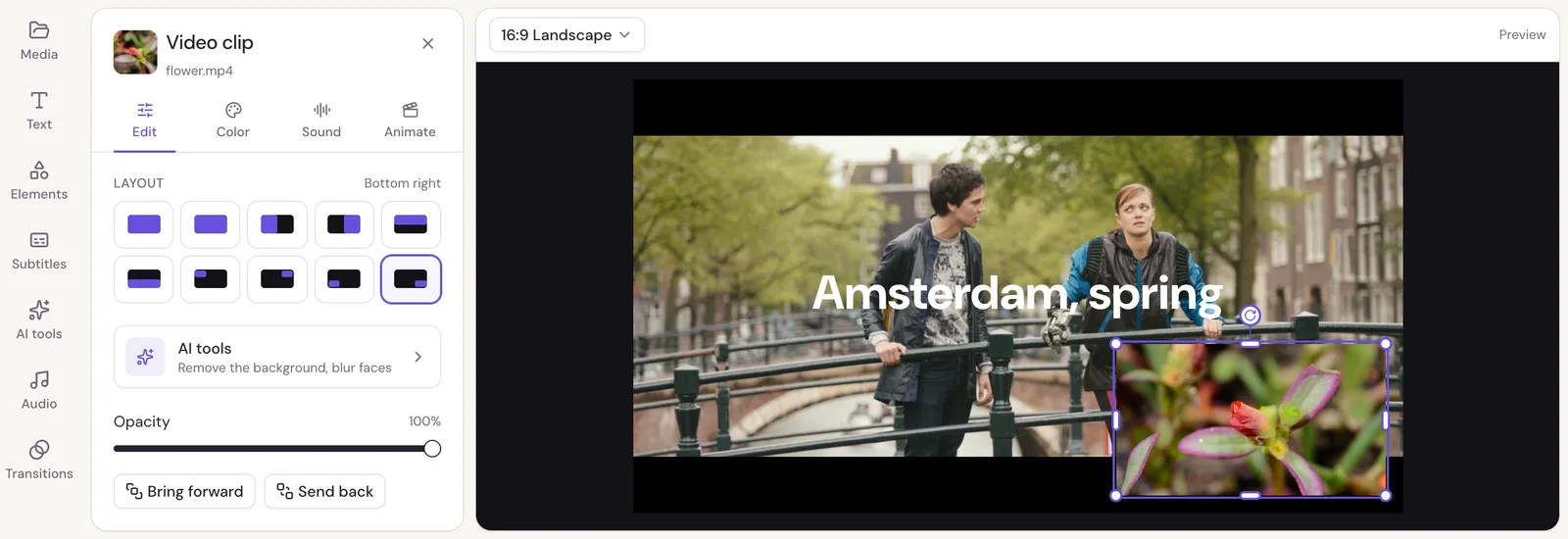Select the right-half split layout
The image size is (1568, 539).
(x=344, y=224)
